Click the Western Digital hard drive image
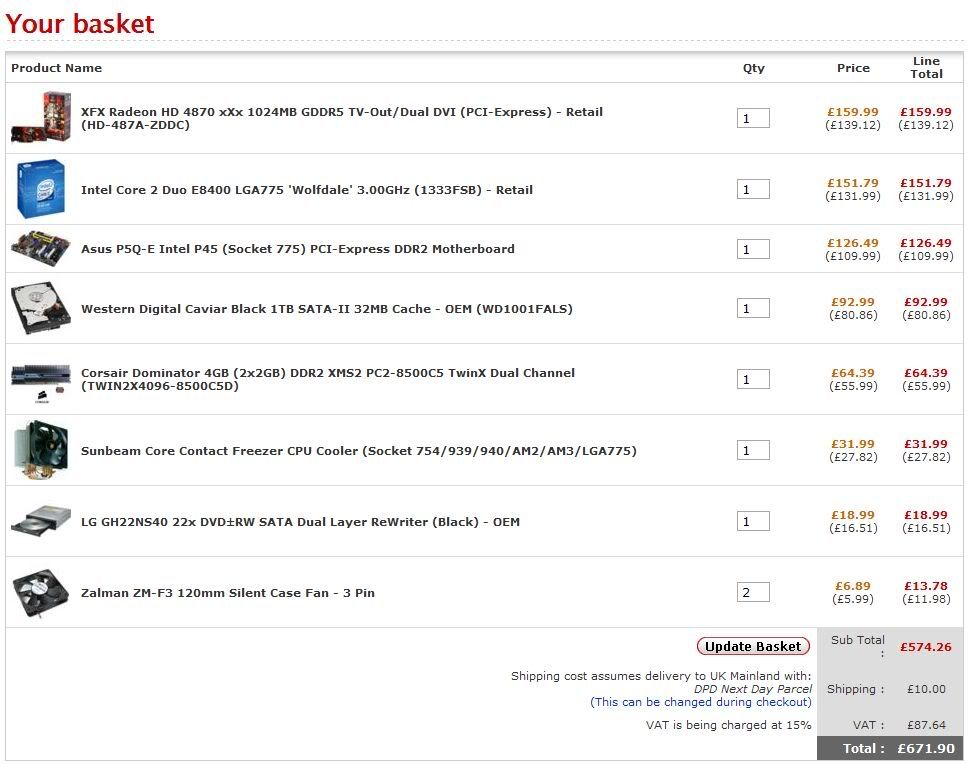The image size is (969, 764). 41,309
